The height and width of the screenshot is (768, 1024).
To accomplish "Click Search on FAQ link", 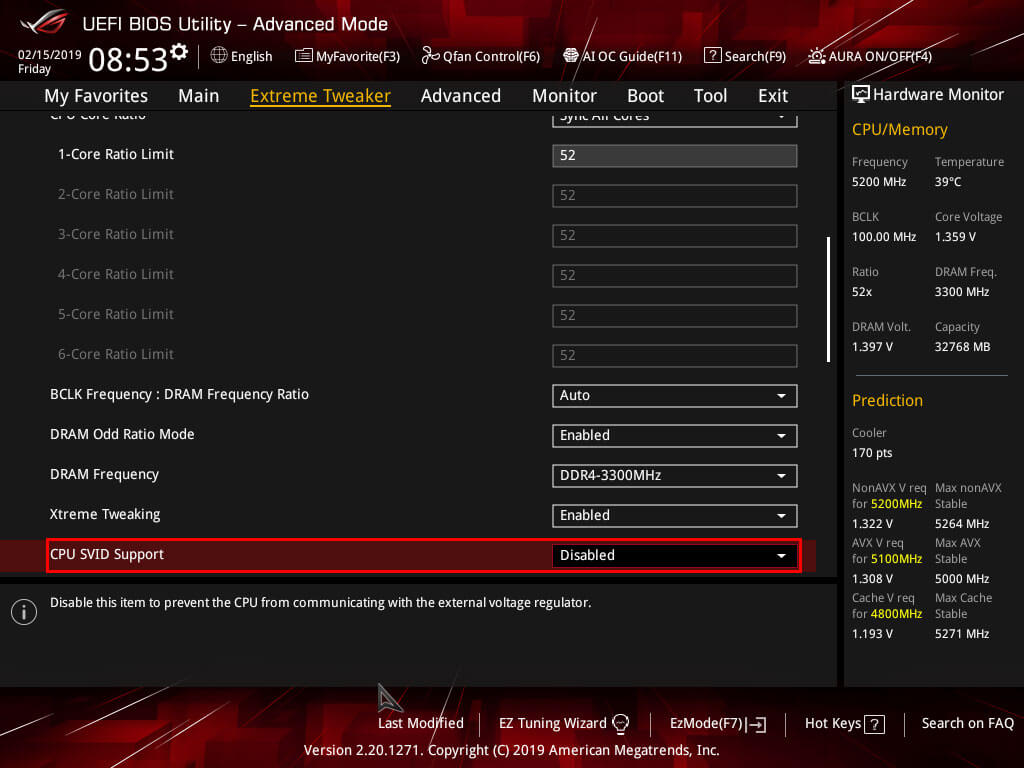I will pyautogui.click(x=968, y=724).
